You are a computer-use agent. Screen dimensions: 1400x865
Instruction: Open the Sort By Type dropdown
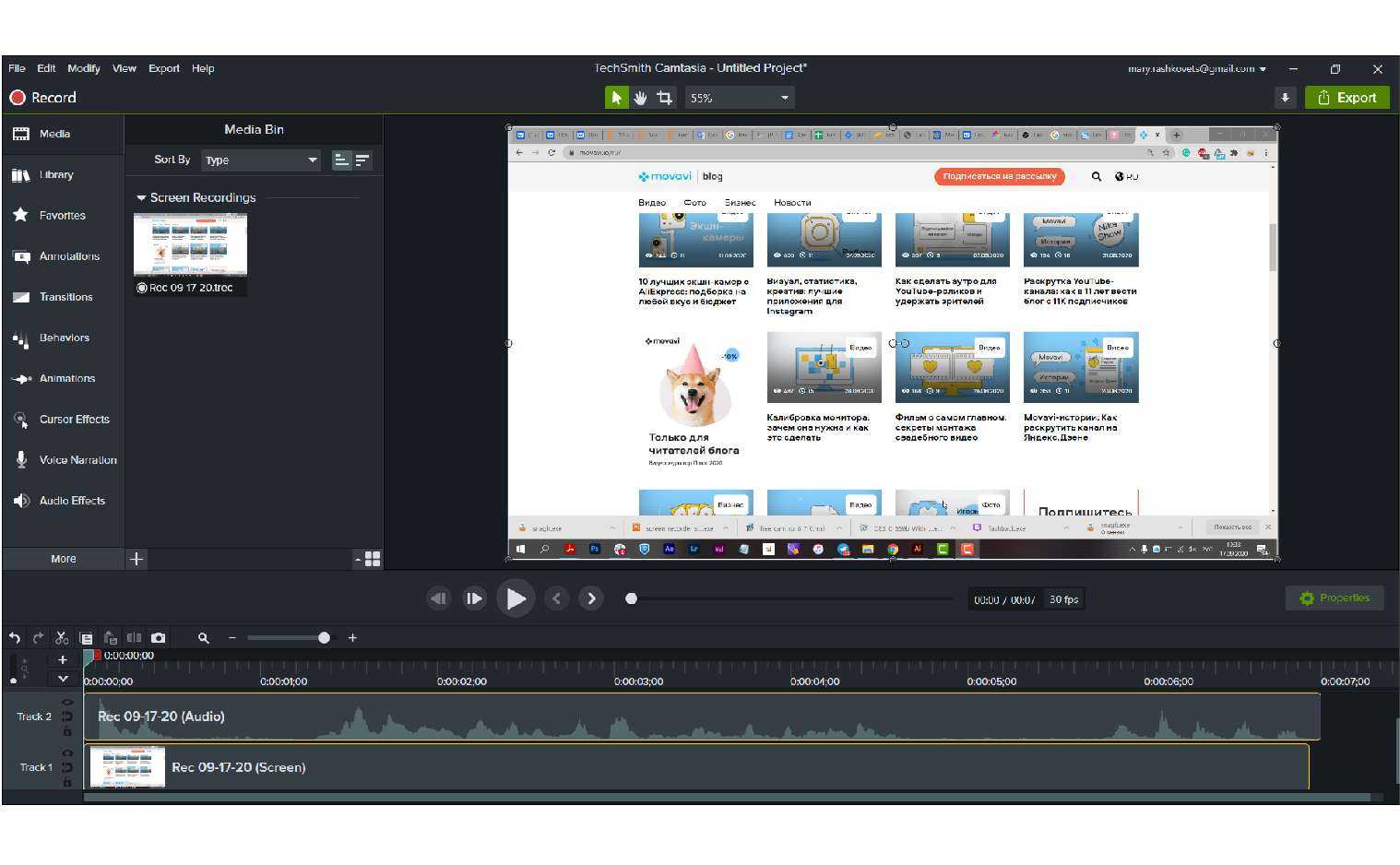pos(261,160)
